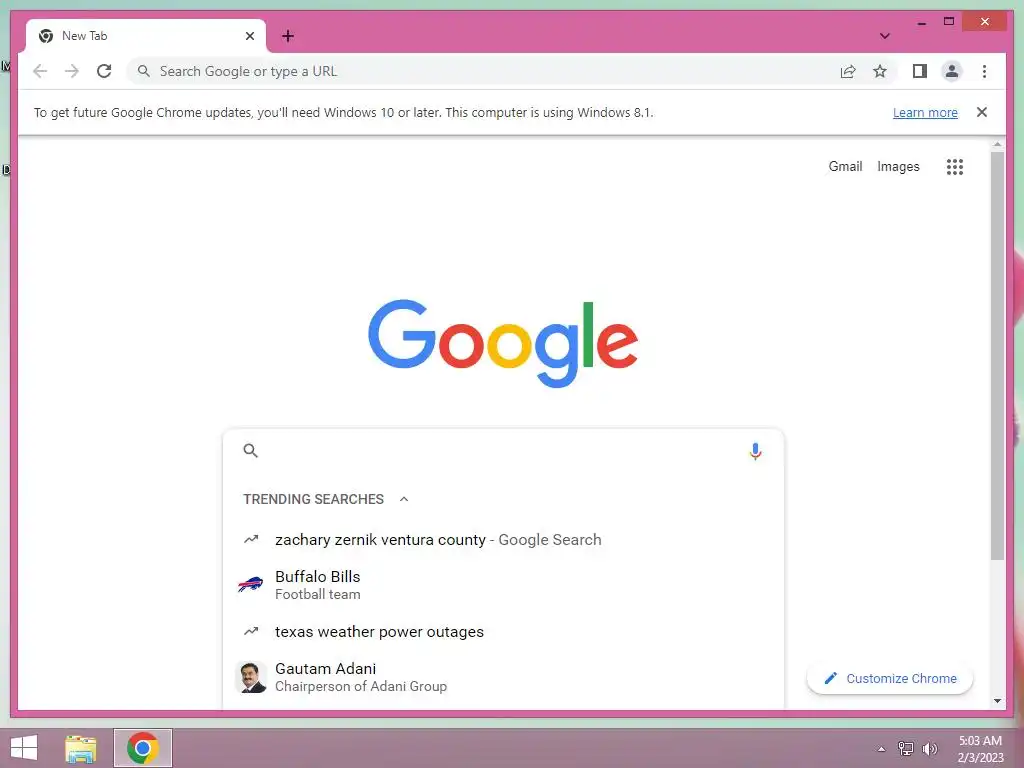1024x768 pixels.
Task: Launch File Explorer from the taskbar
Action: tap(81, 748)
